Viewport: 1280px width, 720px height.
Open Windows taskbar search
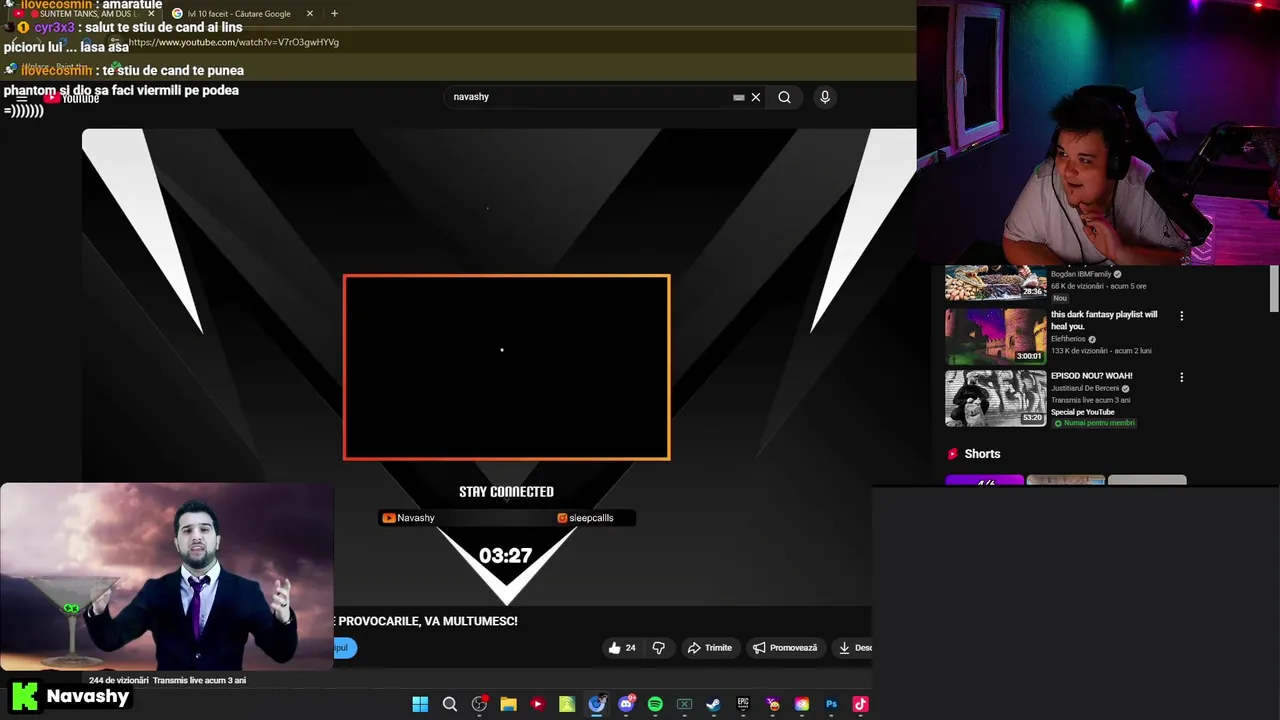[450, 704]
